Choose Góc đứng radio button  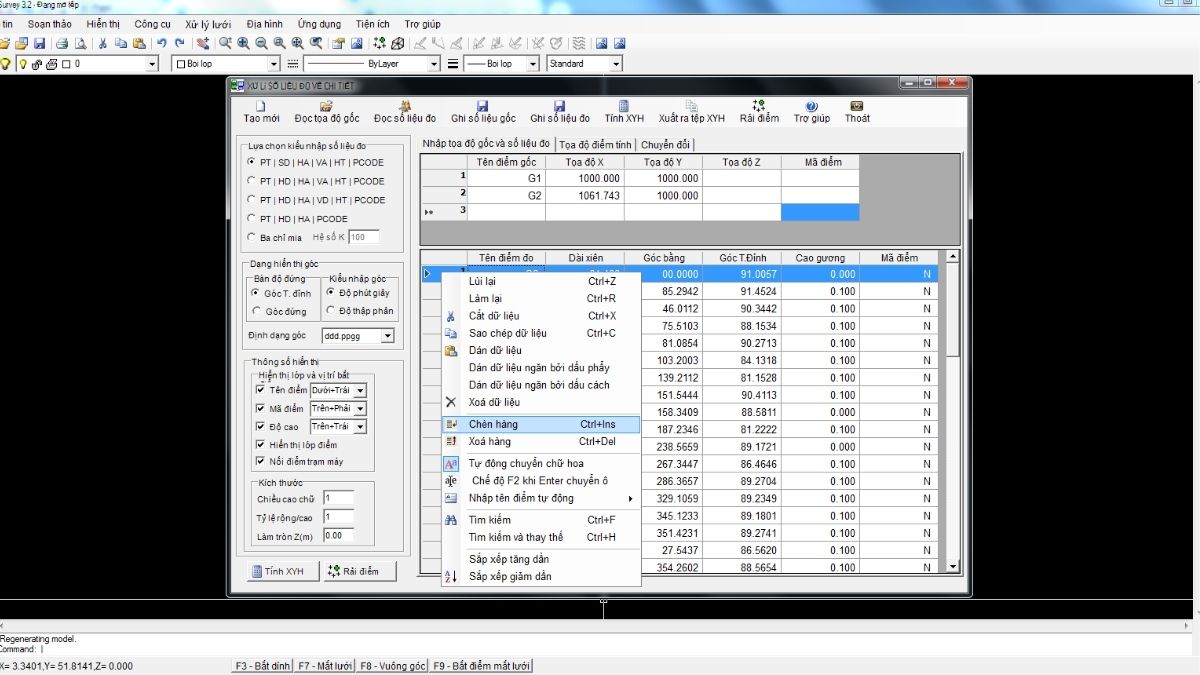click(x=257, y=311)
